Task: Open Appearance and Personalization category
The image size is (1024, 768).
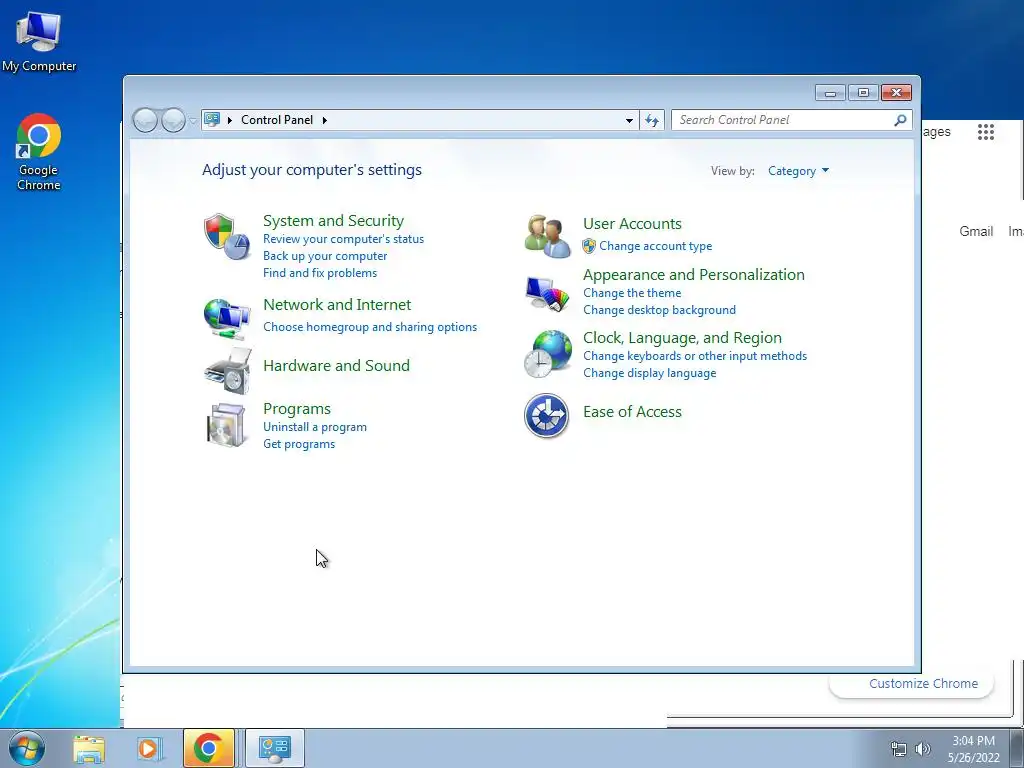Action: pyautogui.click(x=694, y=274)
